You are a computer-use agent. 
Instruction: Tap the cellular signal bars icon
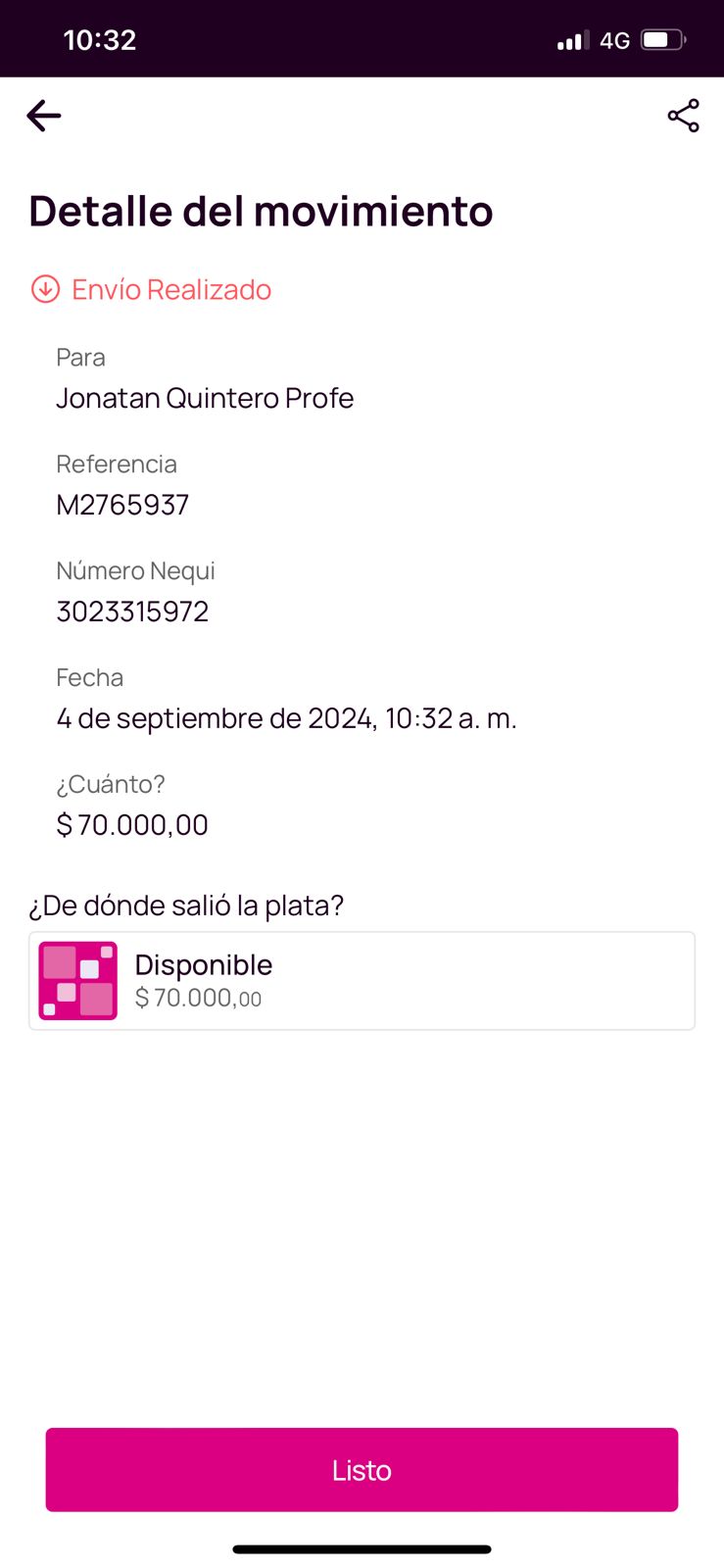point(572,40)
